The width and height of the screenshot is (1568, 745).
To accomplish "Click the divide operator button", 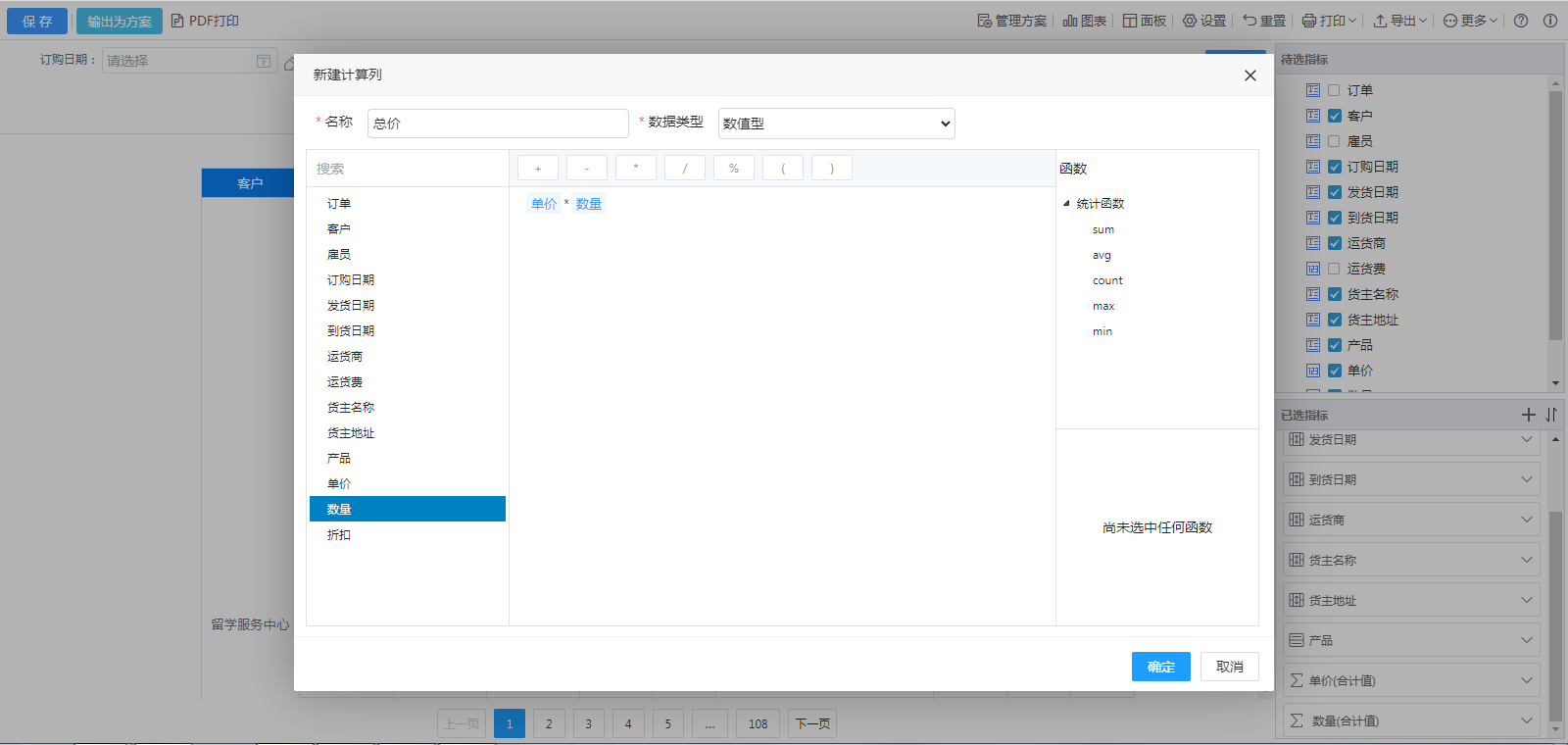I will tap(684, 169).
